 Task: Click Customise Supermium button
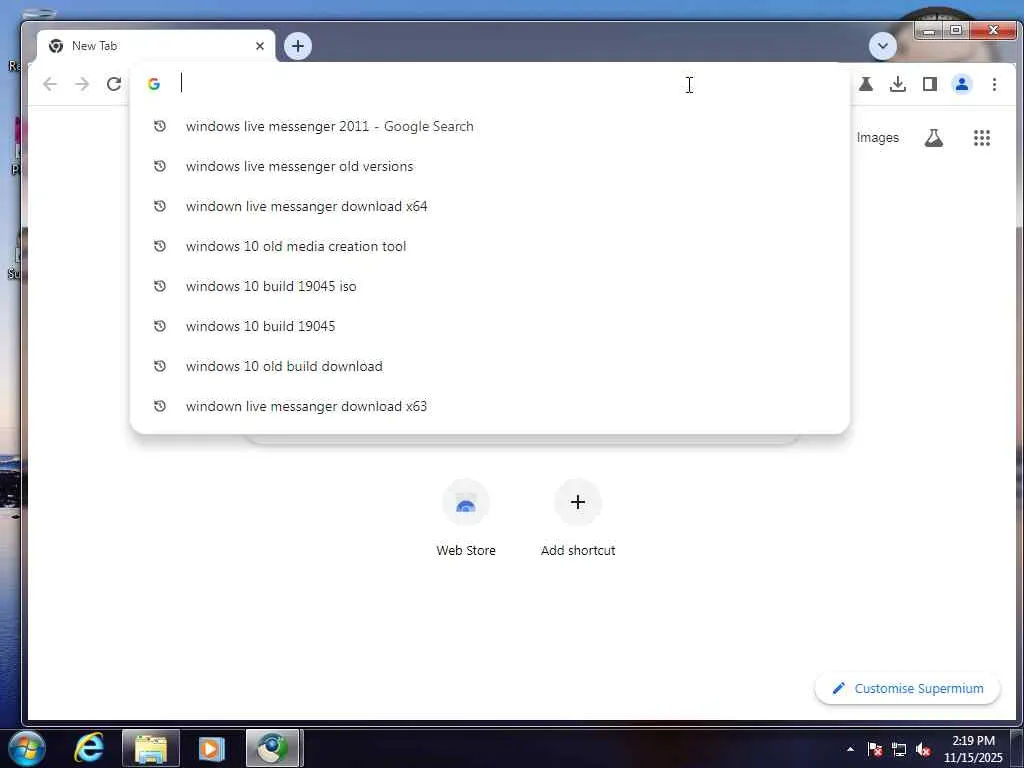click(x=907, y=688)
